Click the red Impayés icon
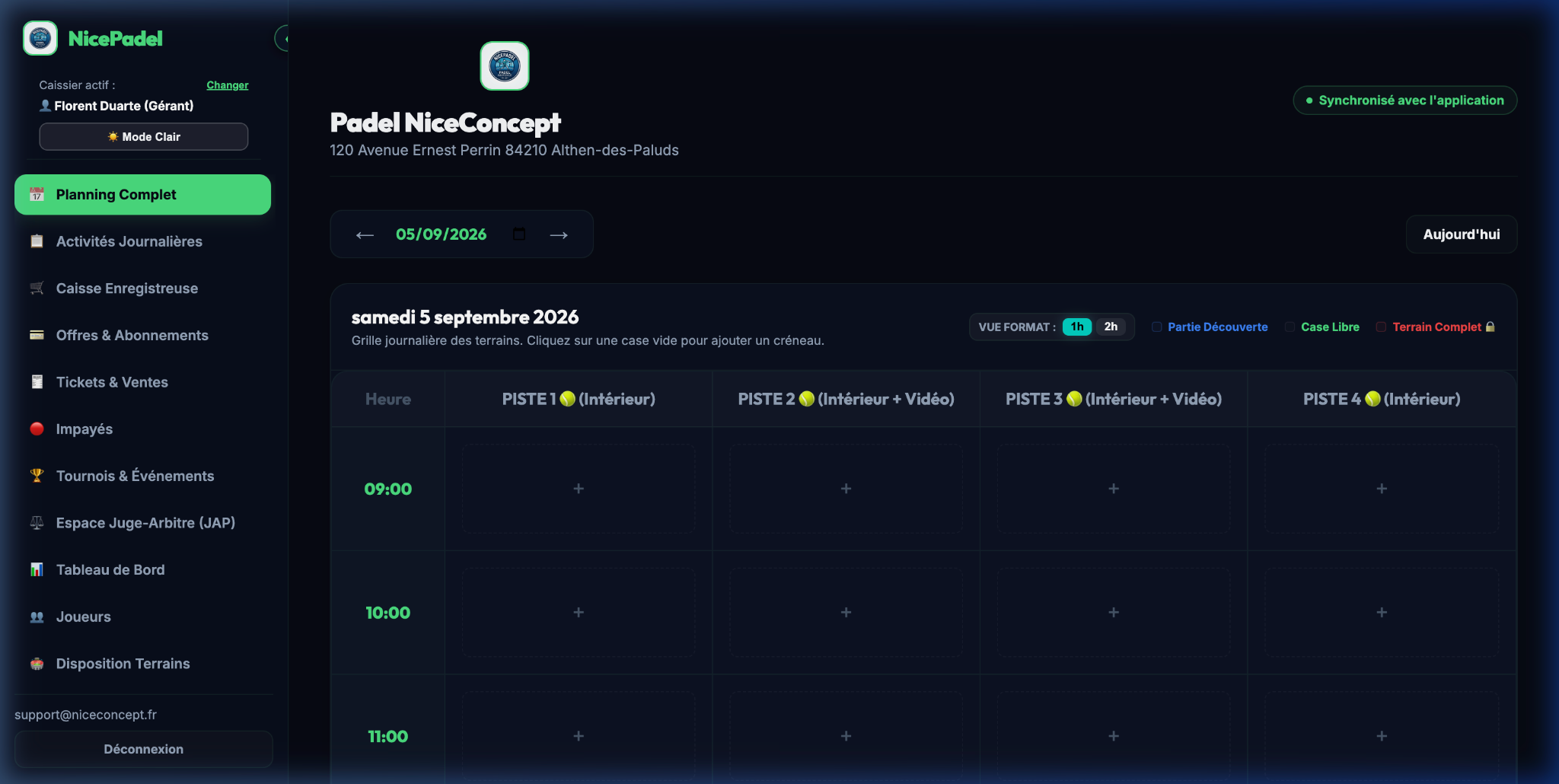1559x784 pixels. tap(37, 429)
